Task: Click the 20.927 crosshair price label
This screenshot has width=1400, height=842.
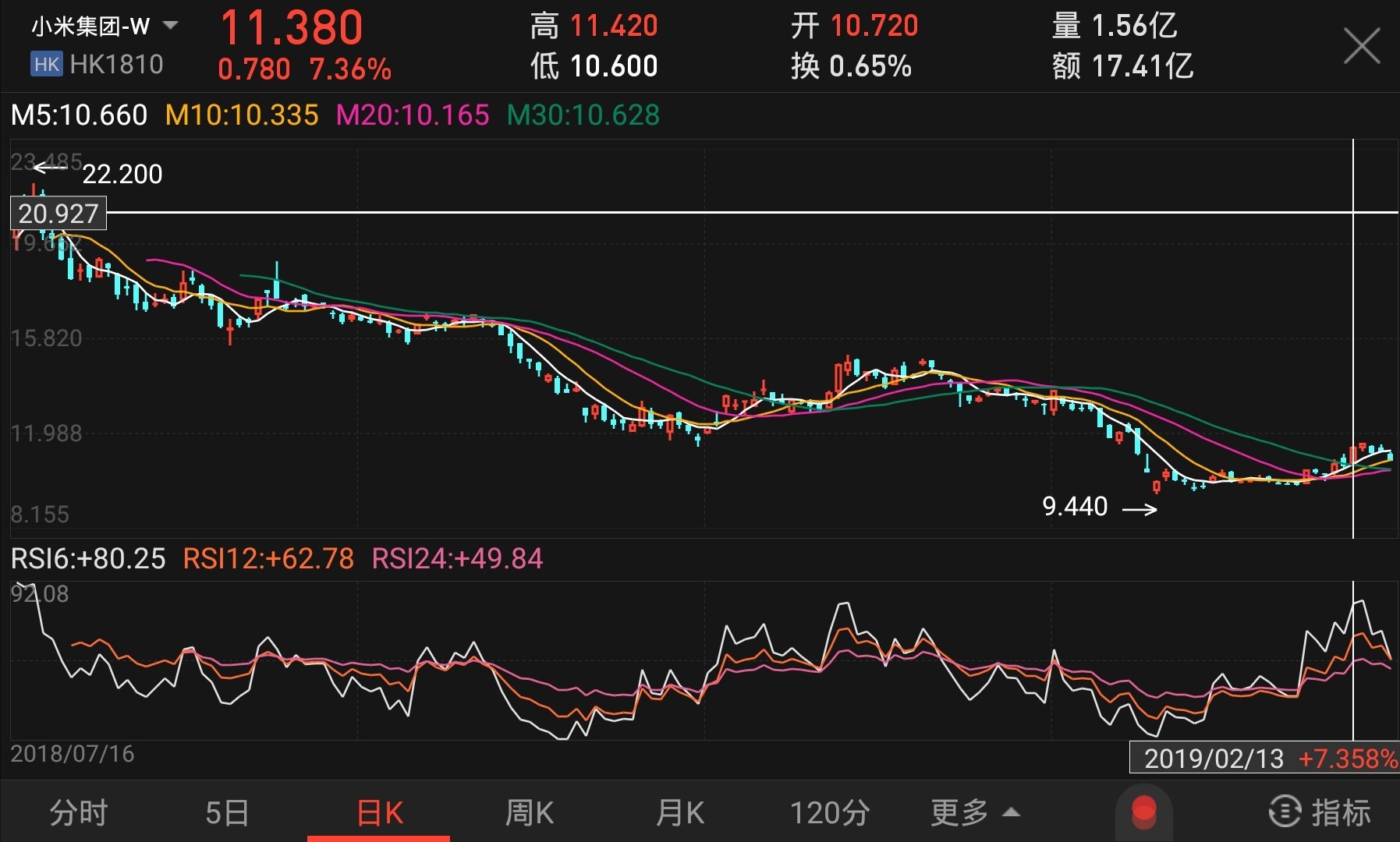Action: pos(58,213)
